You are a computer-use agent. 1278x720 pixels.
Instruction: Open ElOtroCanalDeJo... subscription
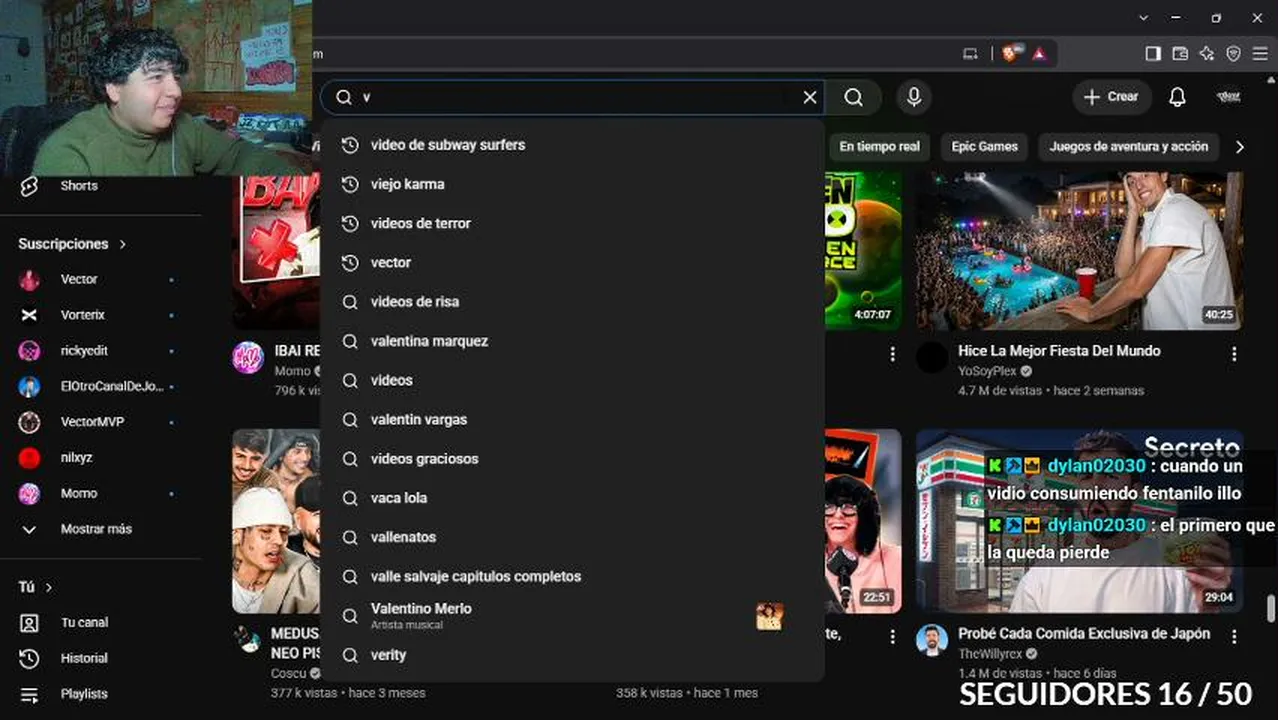(x=97, y=386)
